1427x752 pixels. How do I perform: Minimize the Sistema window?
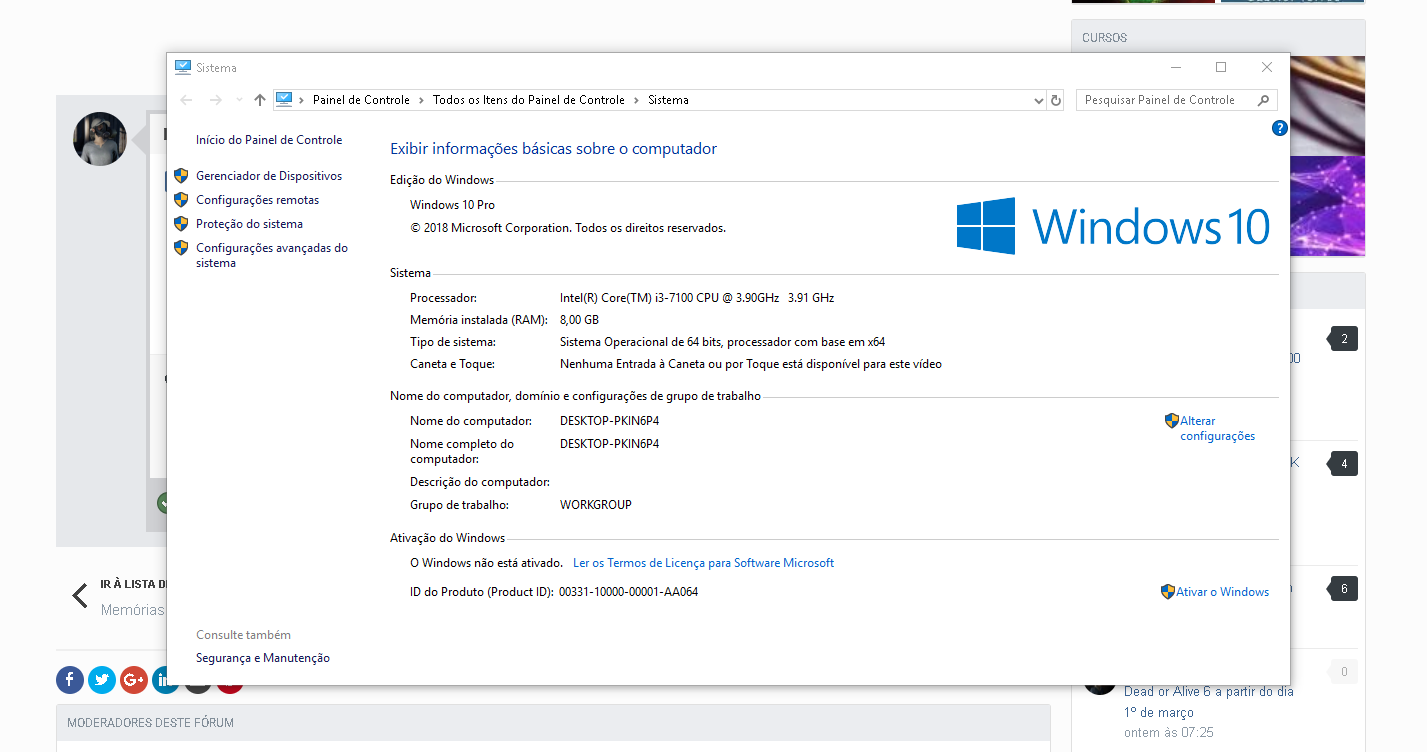1175,67
